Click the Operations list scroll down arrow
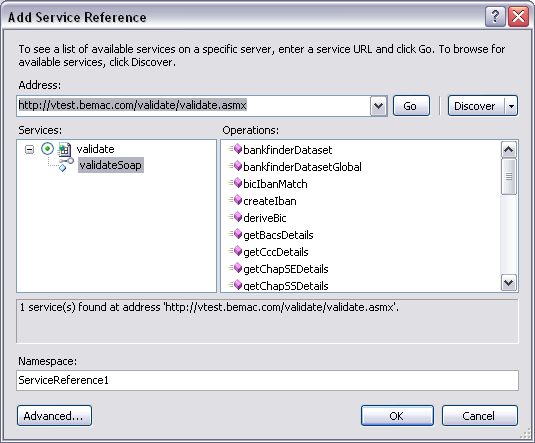Image resolution: width=535 pixels, height=443 pixels. (x=509, y=283)
